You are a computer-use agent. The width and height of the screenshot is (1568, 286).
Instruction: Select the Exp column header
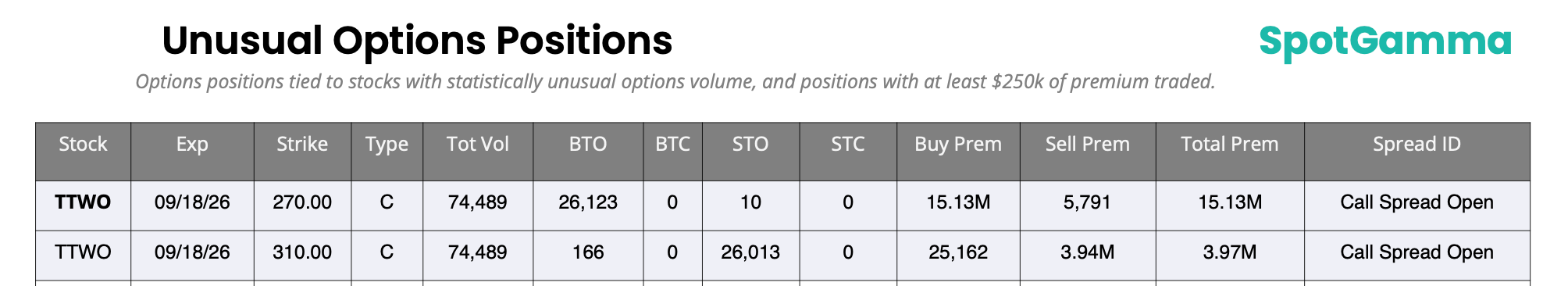[192, 145]
